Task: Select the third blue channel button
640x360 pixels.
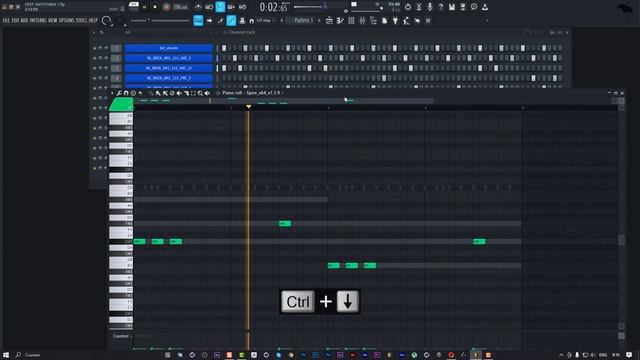Action: 169,68
